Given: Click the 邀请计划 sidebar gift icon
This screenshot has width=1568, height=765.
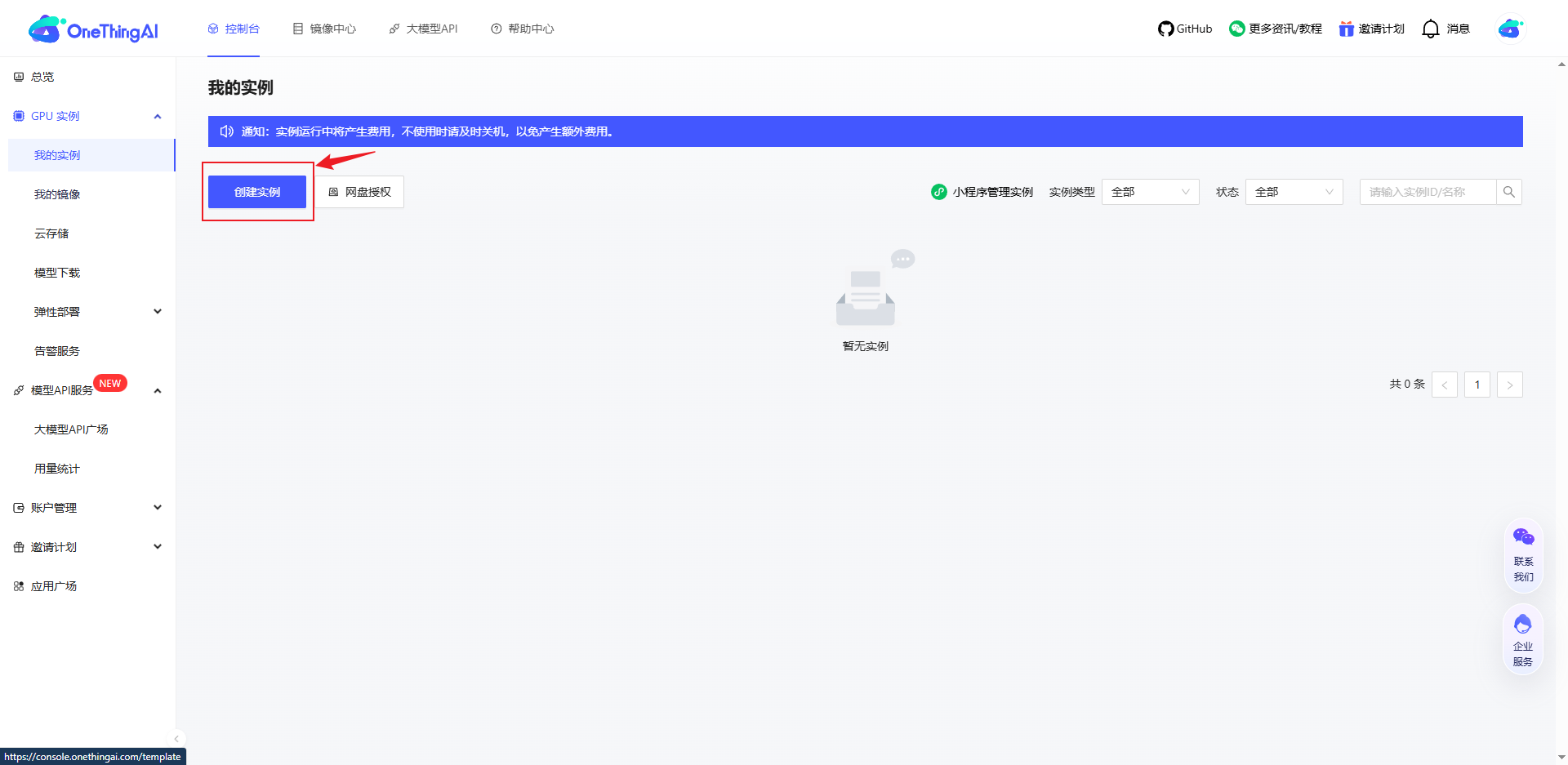Looking at the screenshot, I should click(19, 547).
